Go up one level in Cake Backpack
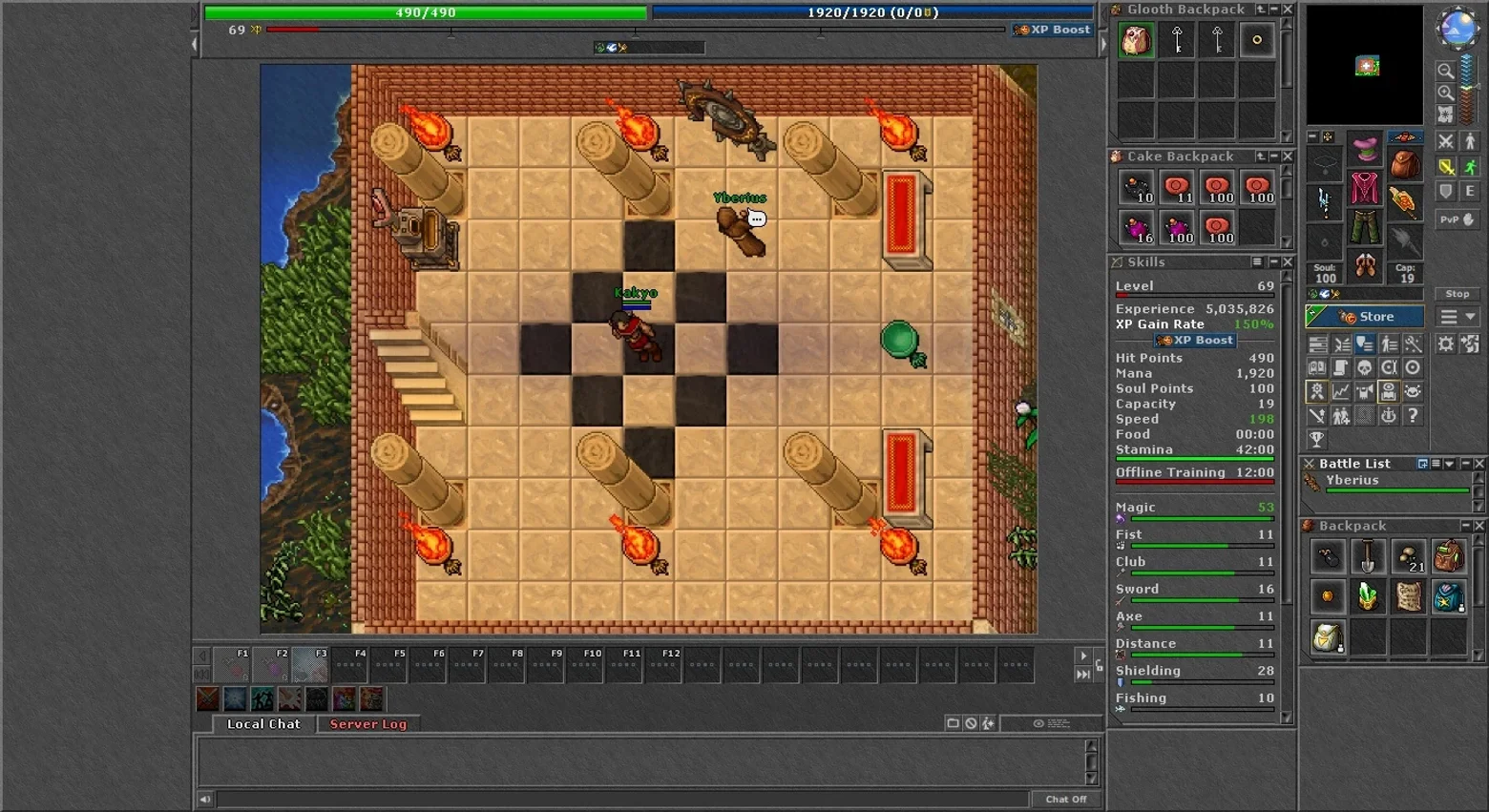The image size is (1489, 812). pyautogui.click(x=1260, y=156)
